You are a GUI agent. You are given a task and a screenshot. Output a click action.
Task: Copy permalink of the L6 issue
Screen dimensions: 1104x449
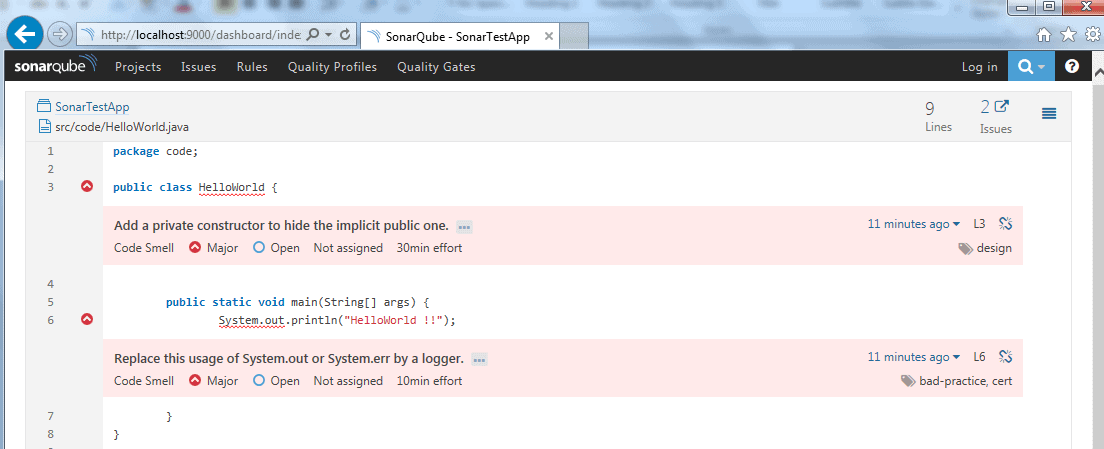point(1005,357)
